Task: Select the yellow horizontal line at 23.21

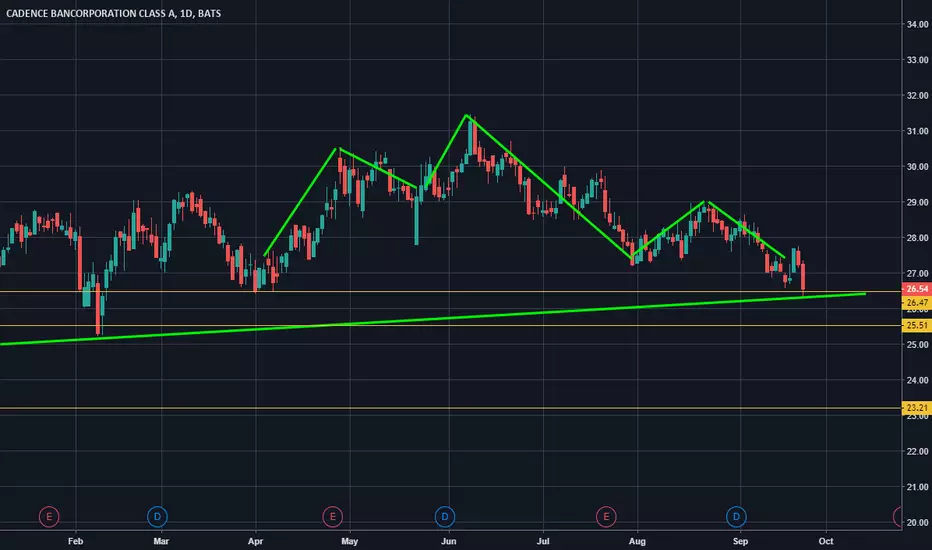Action: point(451,408)
